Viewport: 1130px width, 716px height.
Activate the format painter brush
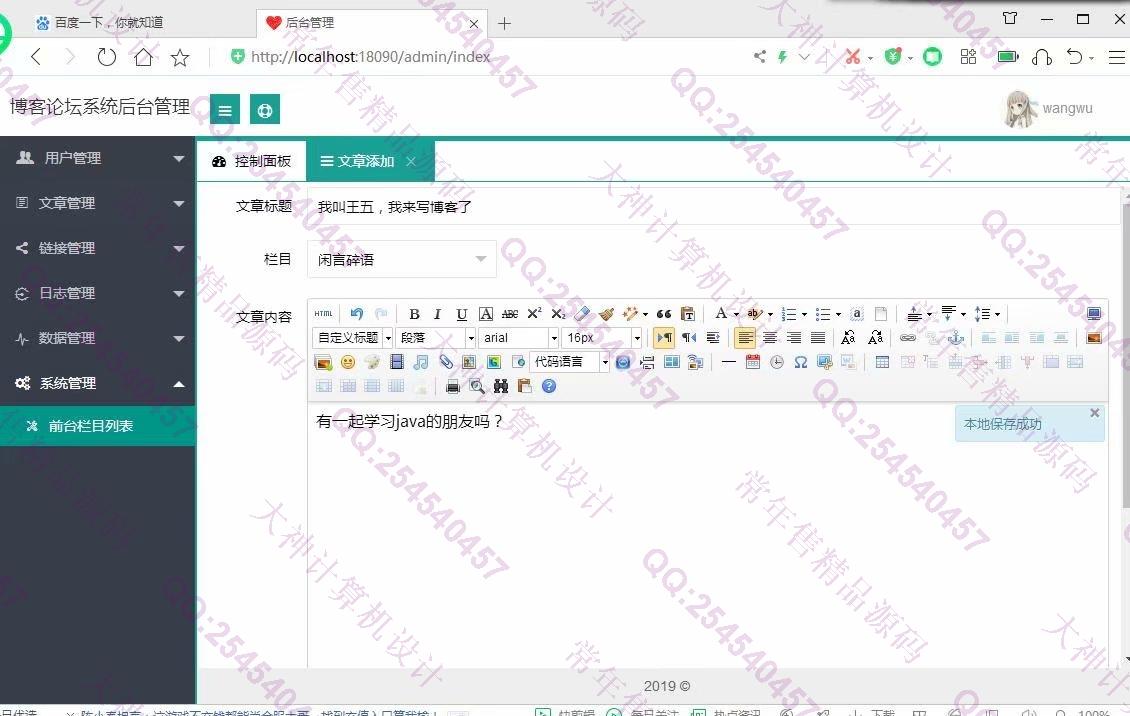606,313
